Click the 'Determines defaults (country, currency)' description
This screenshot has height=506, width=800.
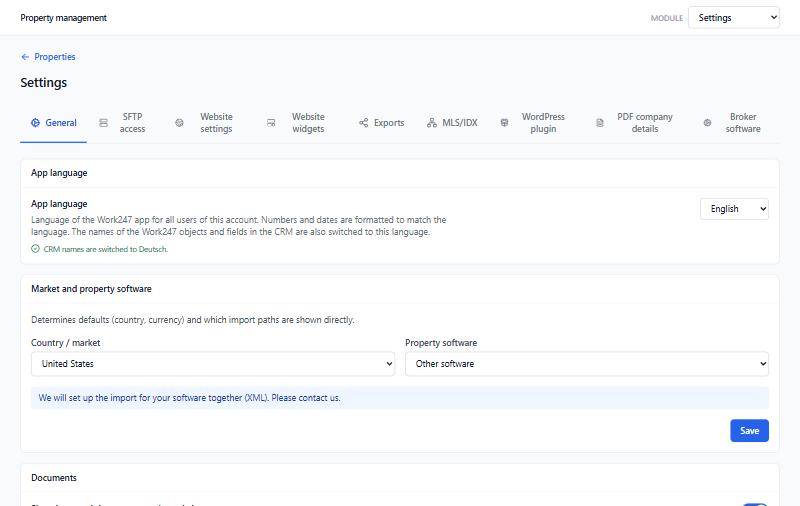pyautogui.click(x=192, y=320)
